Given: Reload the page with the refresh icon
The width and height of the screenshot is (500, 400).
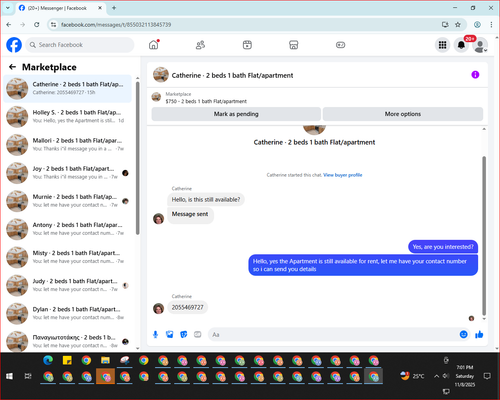Looking at the screenshot, I should (x=37, y=25).
